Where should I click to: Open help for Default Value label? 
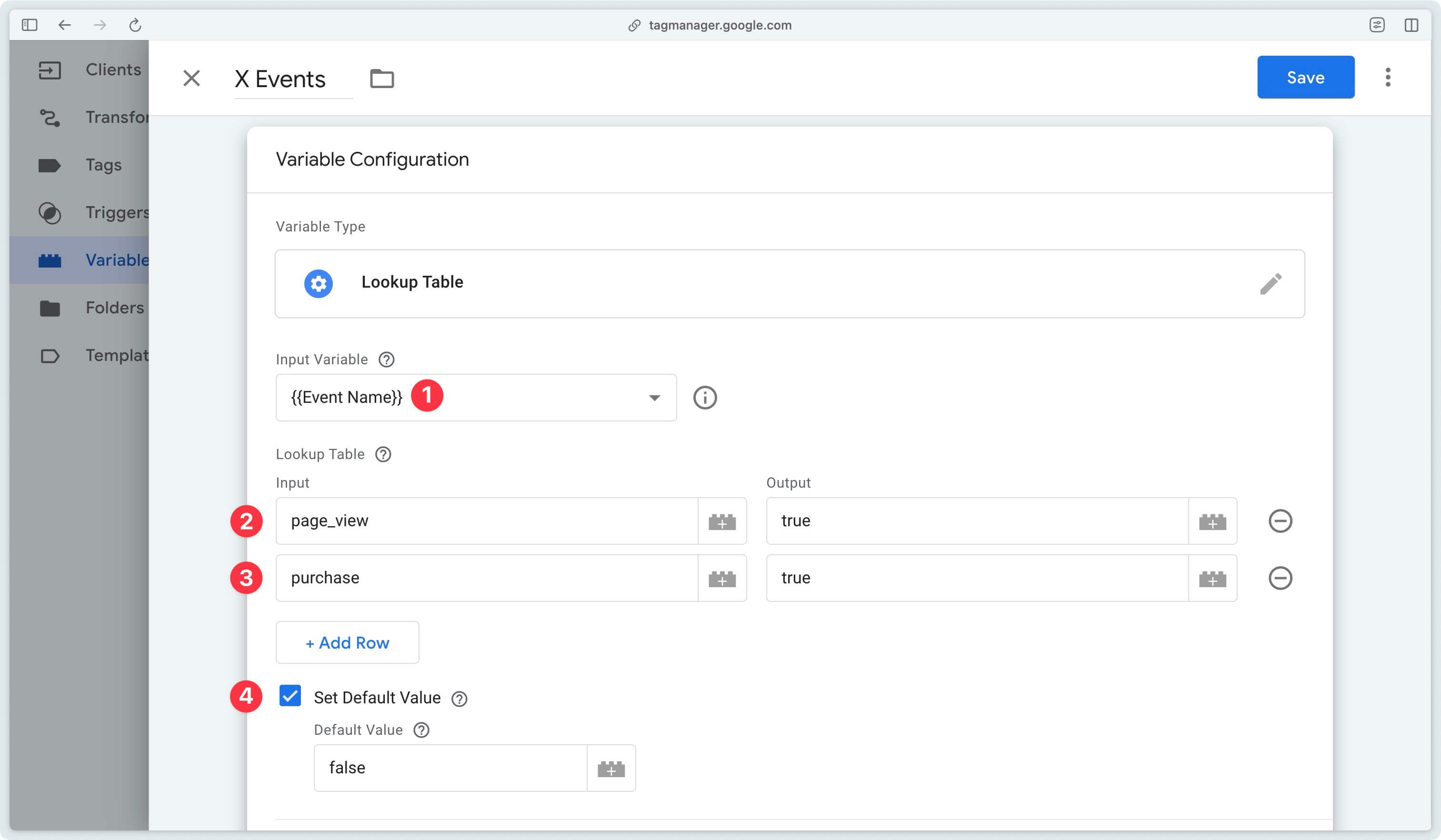(421, 730)
